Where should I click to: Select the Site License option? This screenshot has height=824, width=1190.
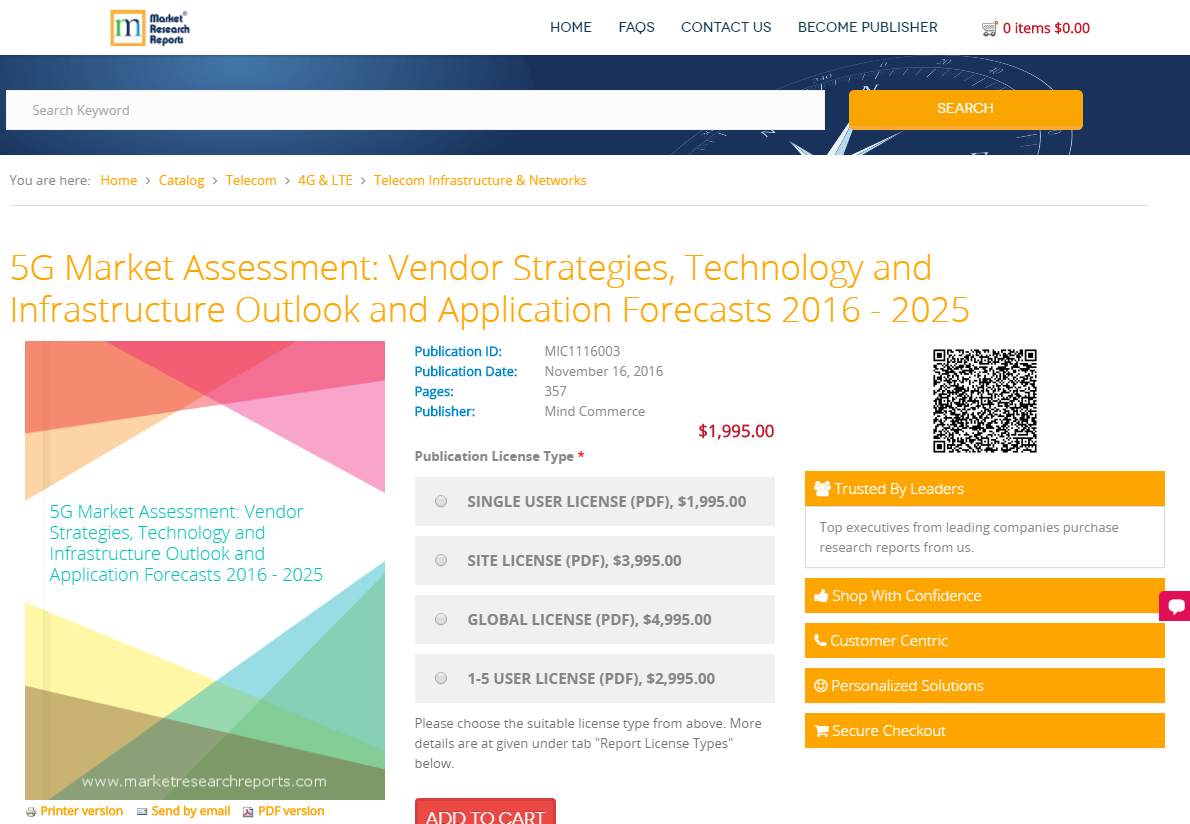[x=440, y=560]
